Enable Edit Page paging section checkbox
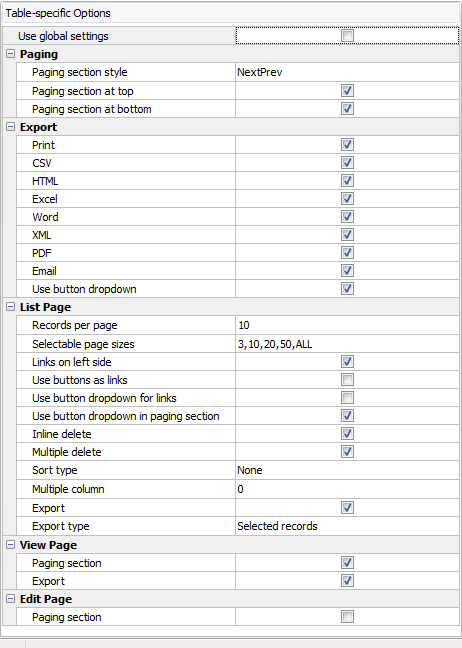The height and width of the screenshot is (648, 462). (347, 617)
